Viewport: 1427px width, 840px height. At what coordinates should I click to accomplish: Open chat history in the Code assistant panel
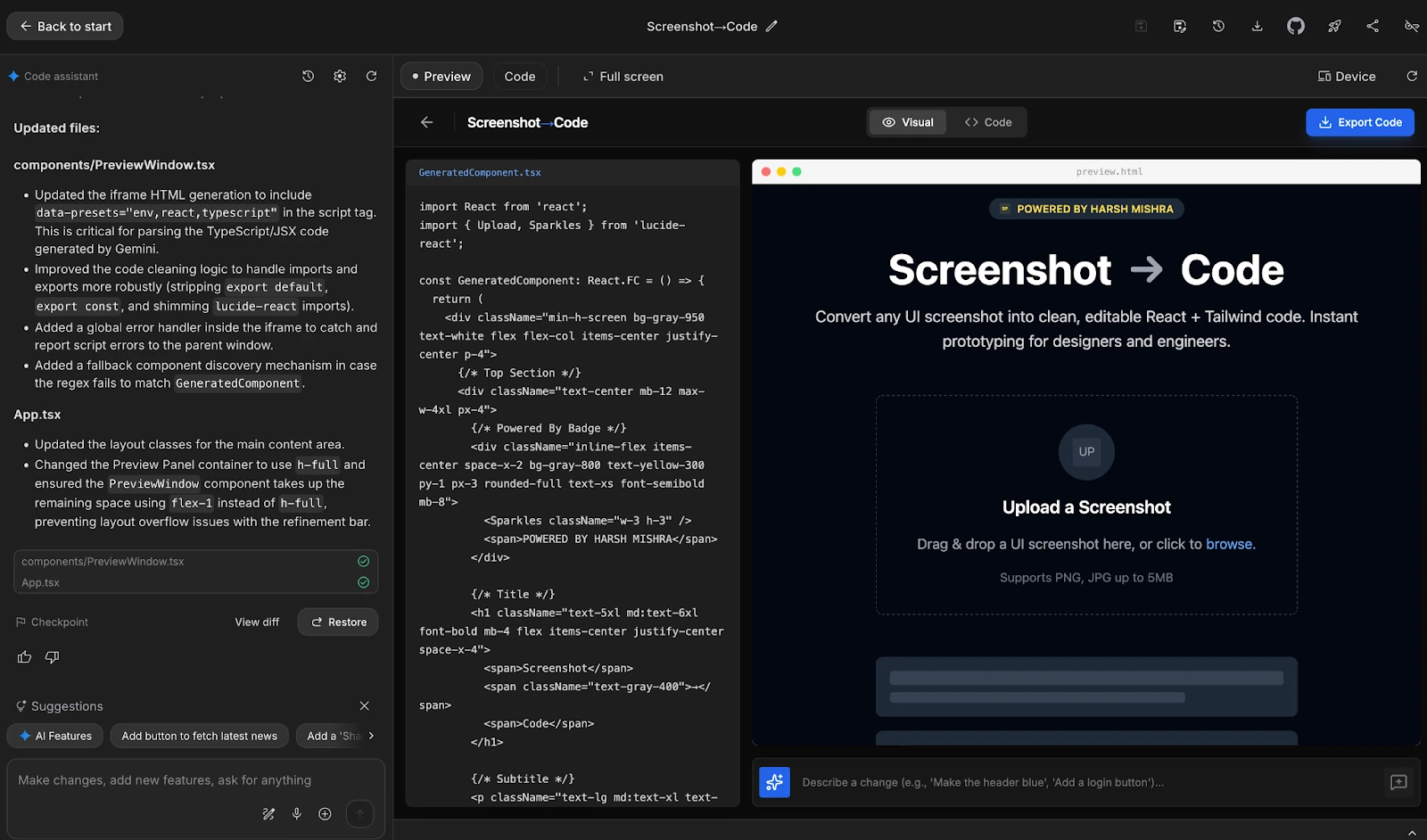pyautogui.click(x=308, y=76)
